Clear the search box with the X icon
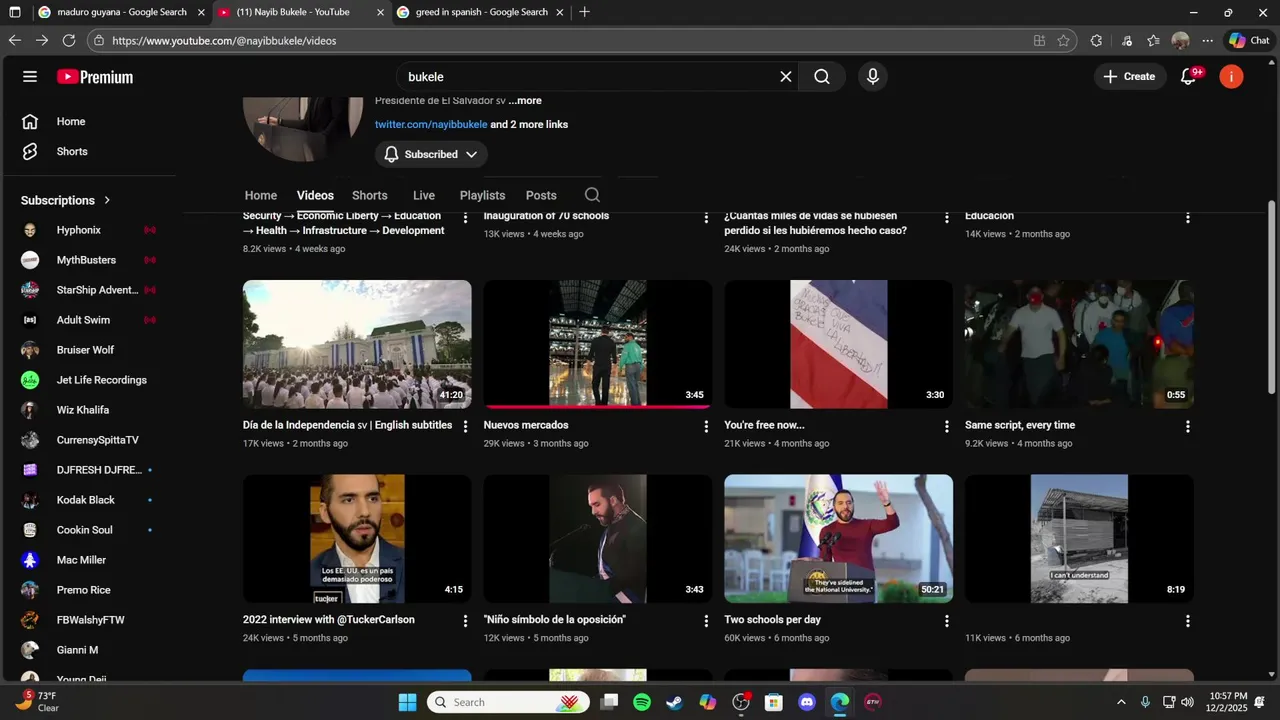This screenshot has height=720, width=1280. tap(786, 77)
